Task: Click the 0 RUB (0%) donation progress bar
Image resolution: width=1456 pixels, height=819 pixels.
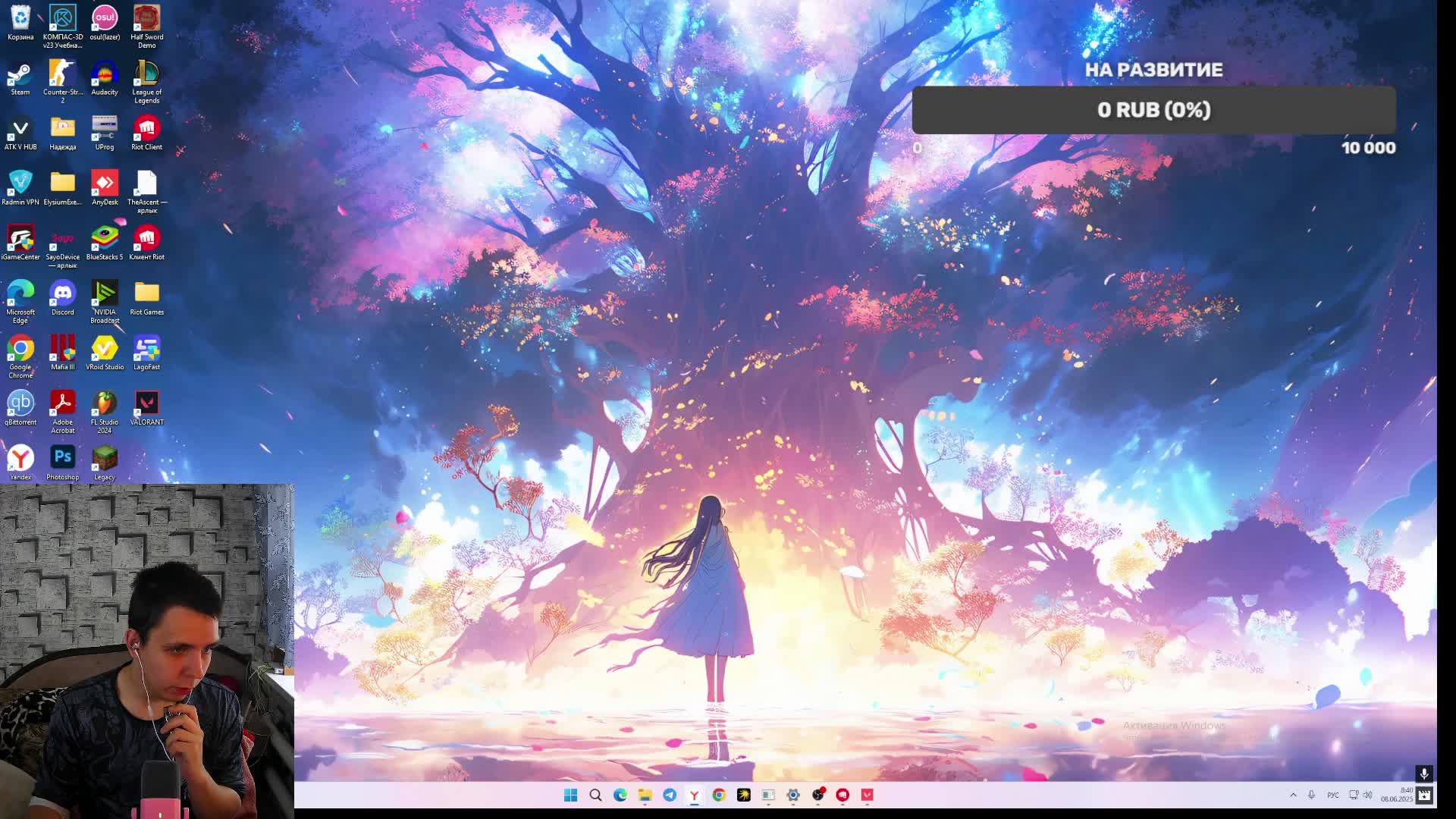Action: click(1153, 110)
